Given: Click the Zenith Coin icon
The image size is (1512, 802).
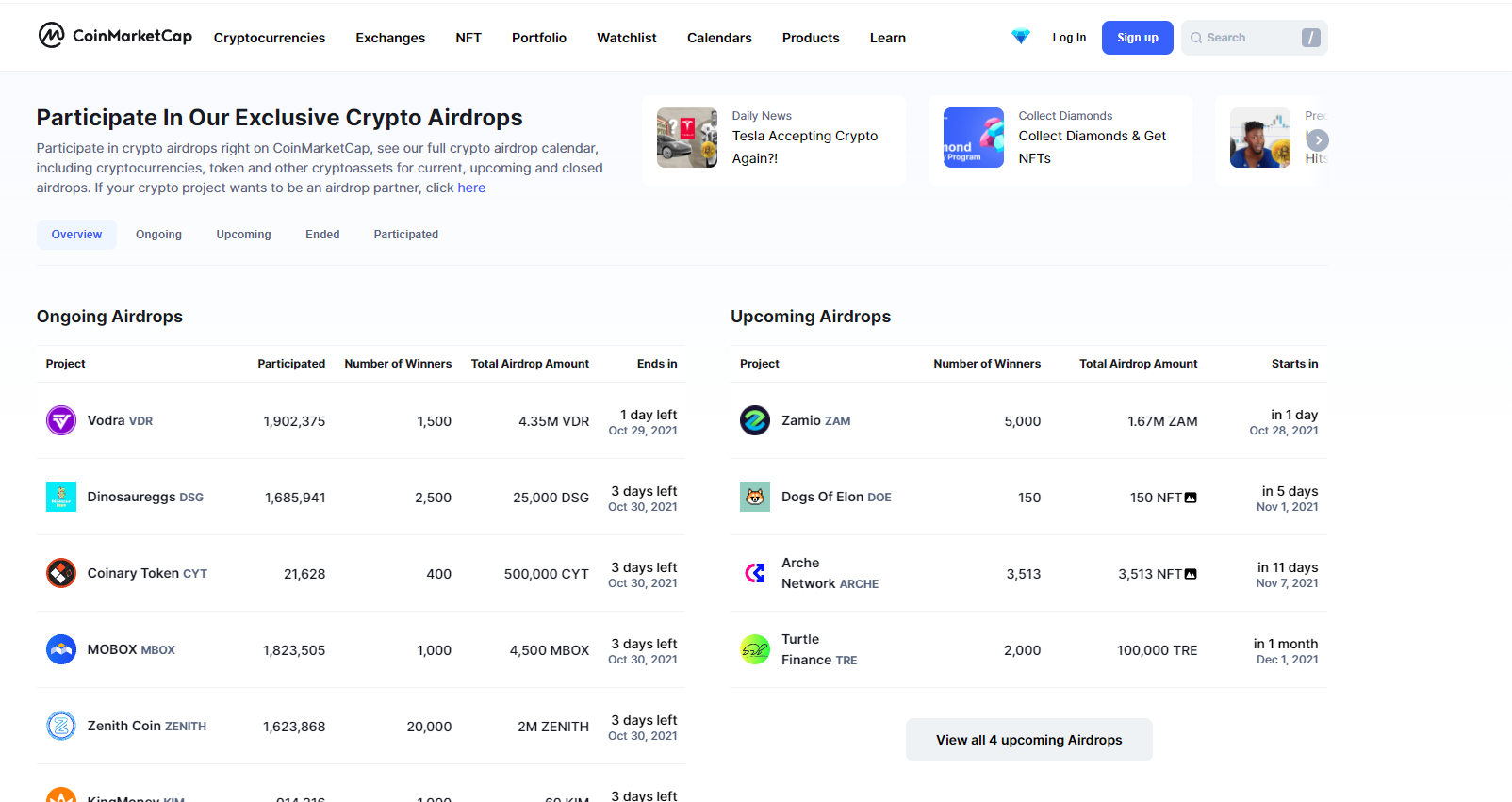Looking at the screenshot, I should tap(61, 726).
